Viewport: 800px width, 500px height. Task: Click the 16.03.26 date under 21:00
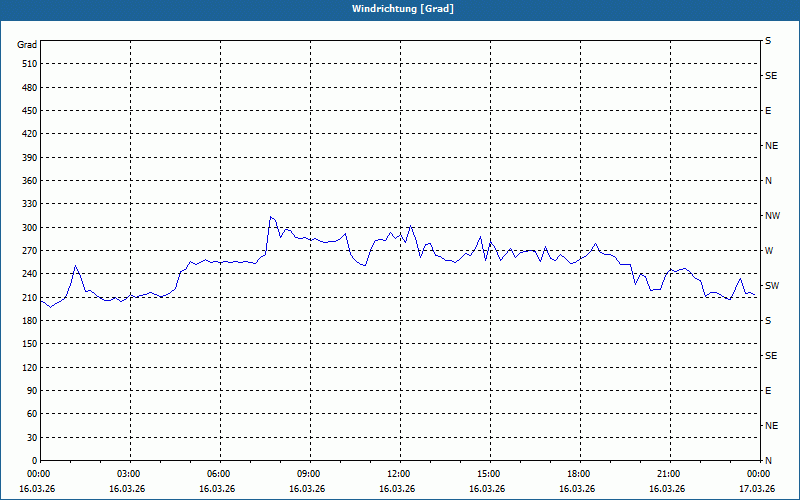(667, 489)
